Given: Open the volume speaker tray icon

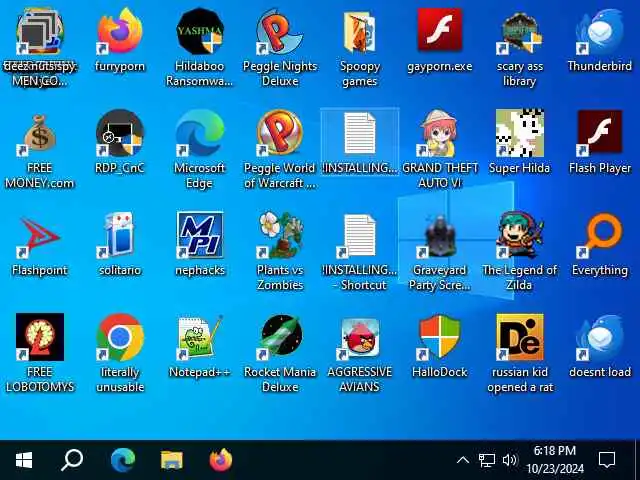Looking at the screenshot, I should tap(509, 460).
